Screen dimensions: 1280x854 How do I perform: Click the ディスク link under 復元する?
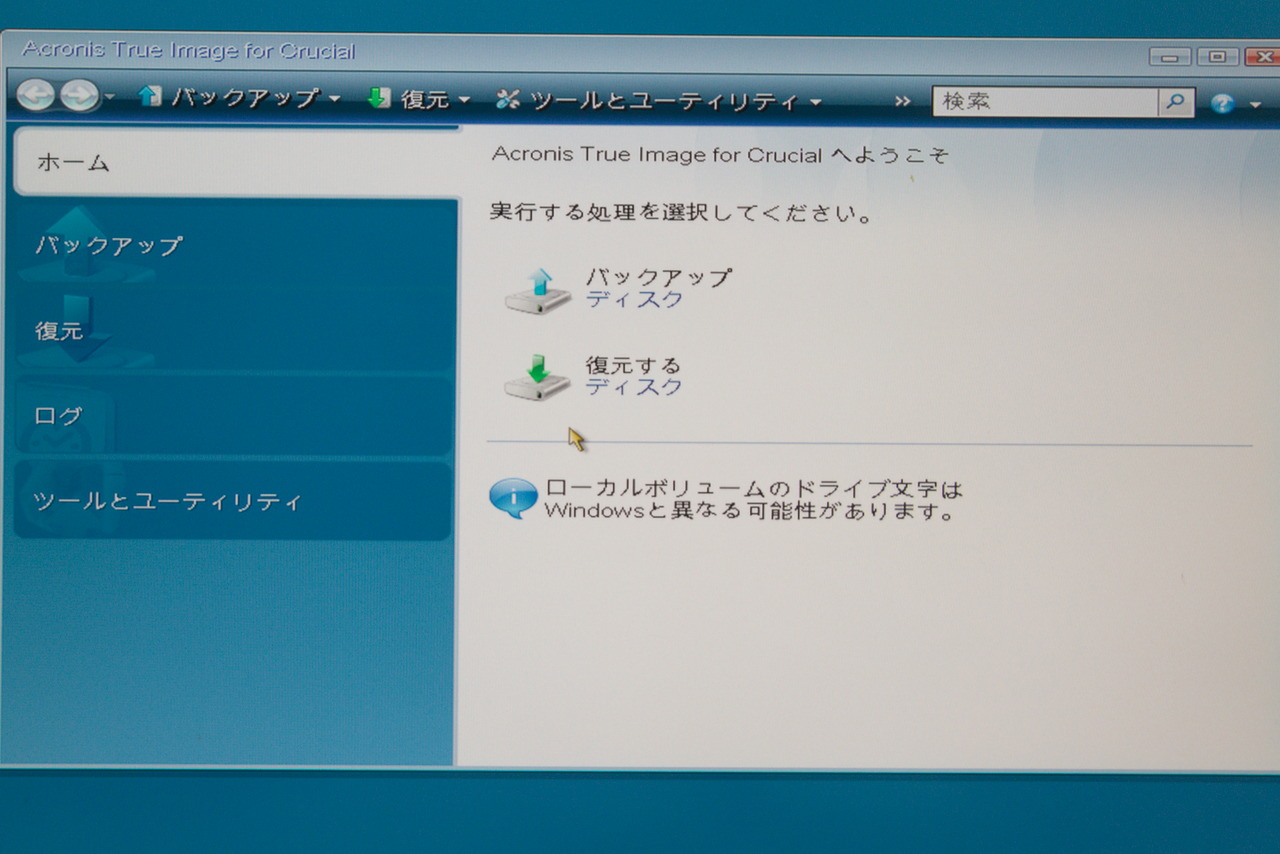[634, 387]
